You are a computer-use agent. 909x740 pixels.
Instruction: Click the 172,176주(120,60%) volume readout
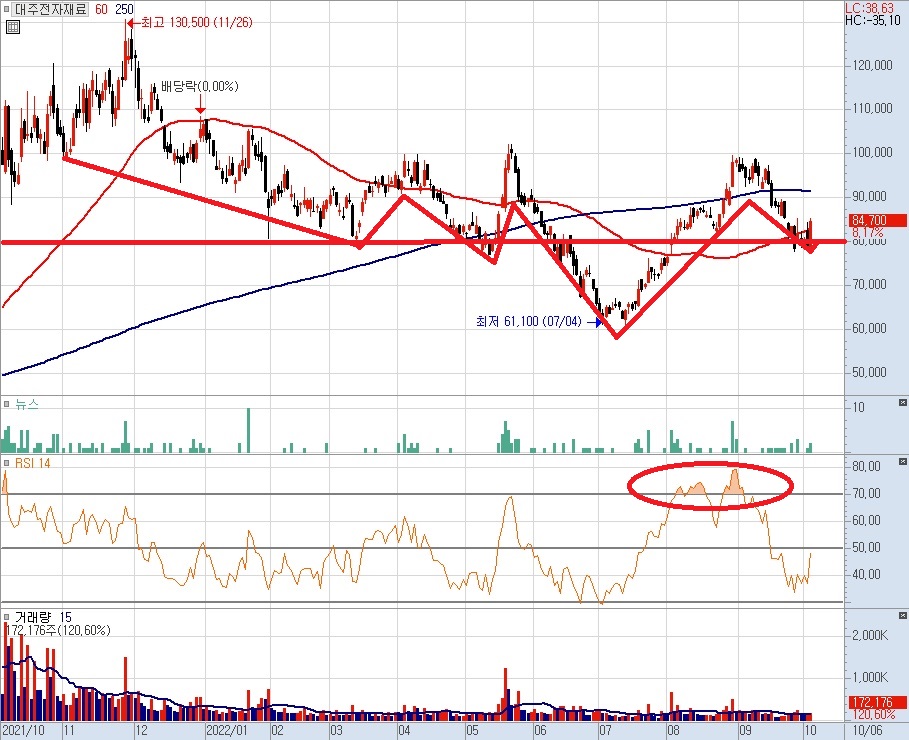coord(57,630)
